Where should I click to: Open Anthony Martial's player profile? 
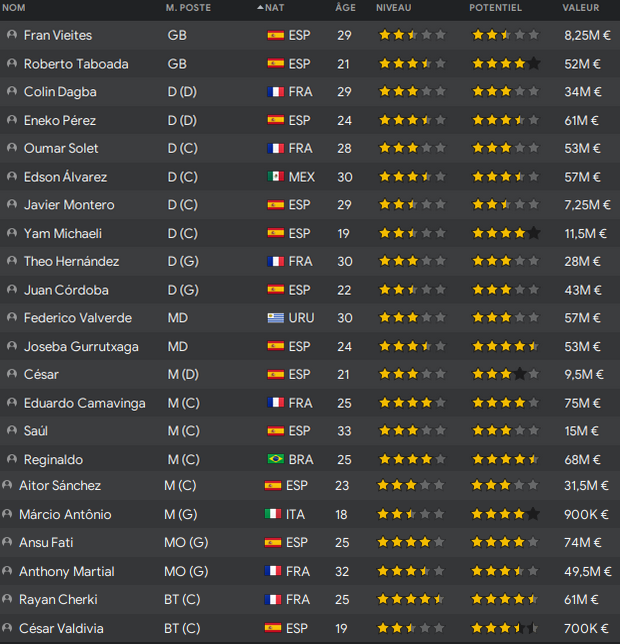pyautogui.click(x=66, y=572)
